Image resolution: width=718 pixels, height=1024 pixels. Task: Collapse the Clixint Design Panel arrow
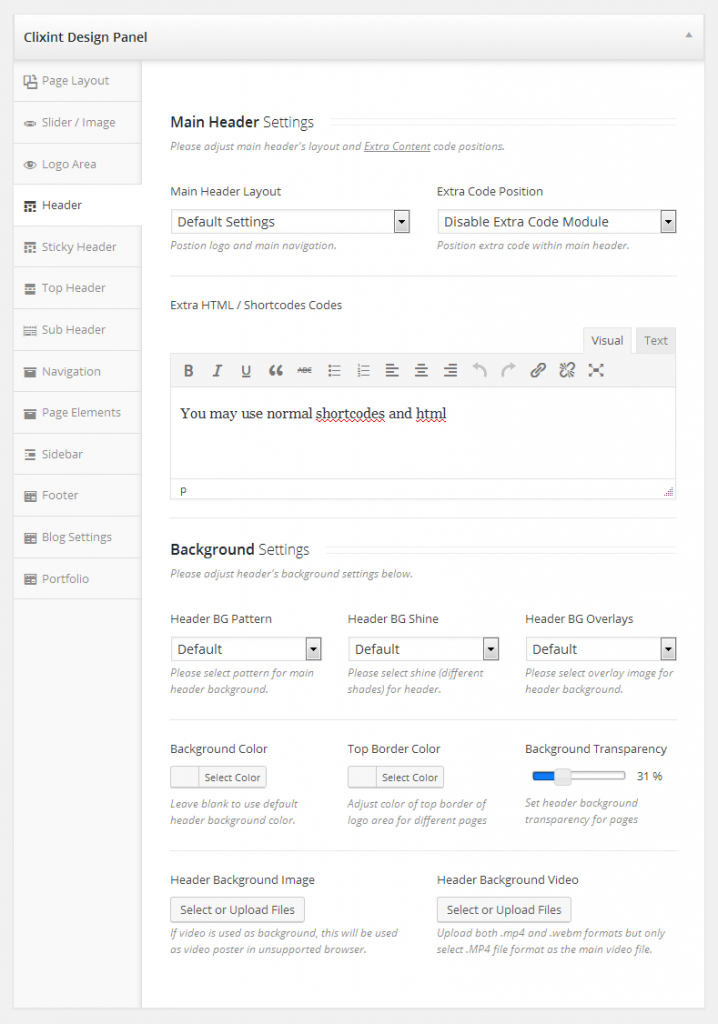click(688, 35)
